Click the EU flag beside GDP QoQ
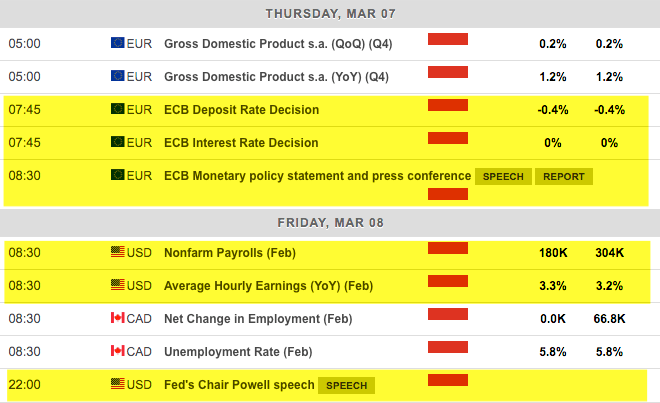Viewport: 660px width, 403px height. click(117, 44)
